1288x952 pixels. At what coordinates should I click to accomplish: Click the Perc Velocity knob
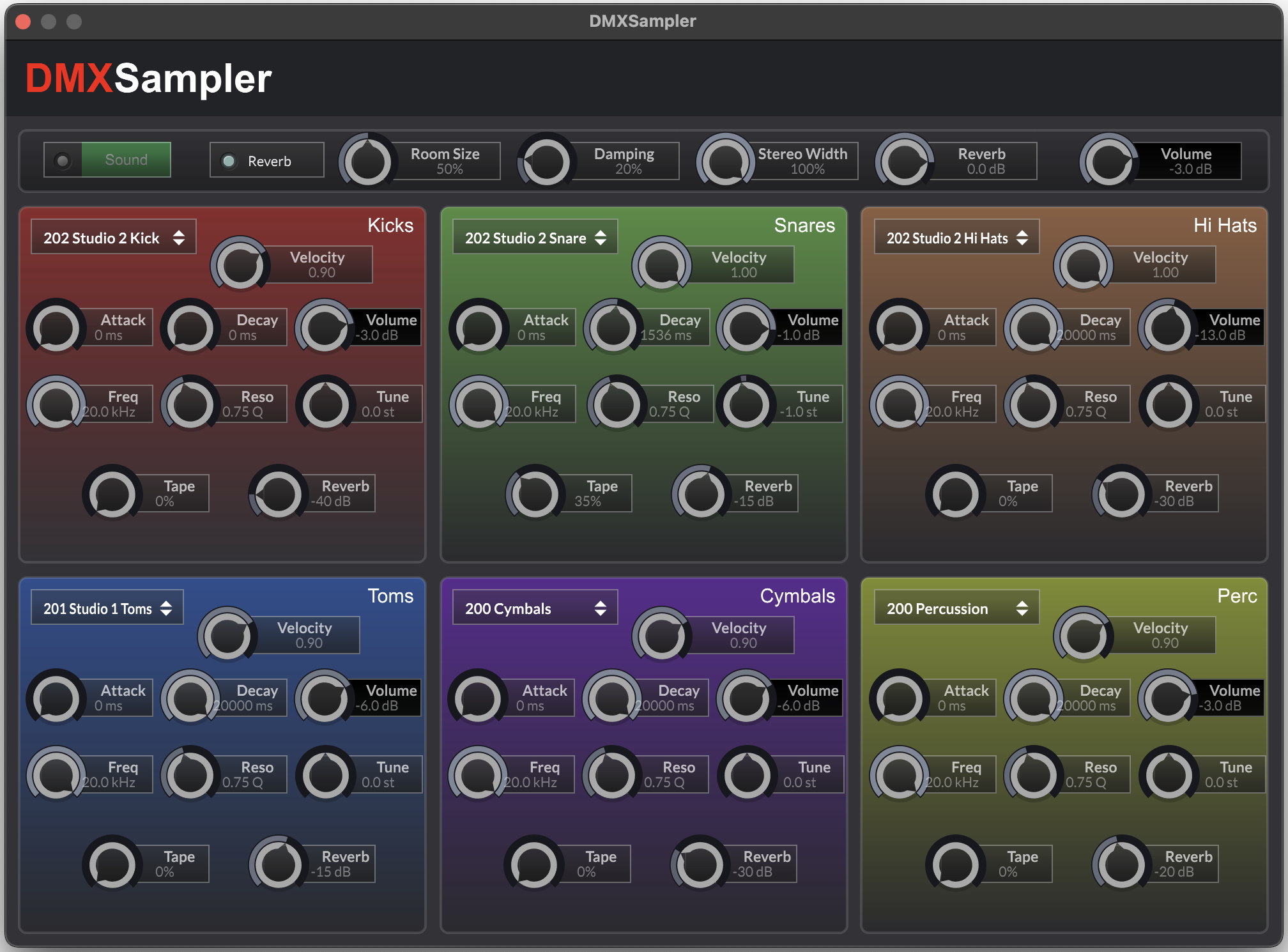(x=1084, y=634)
